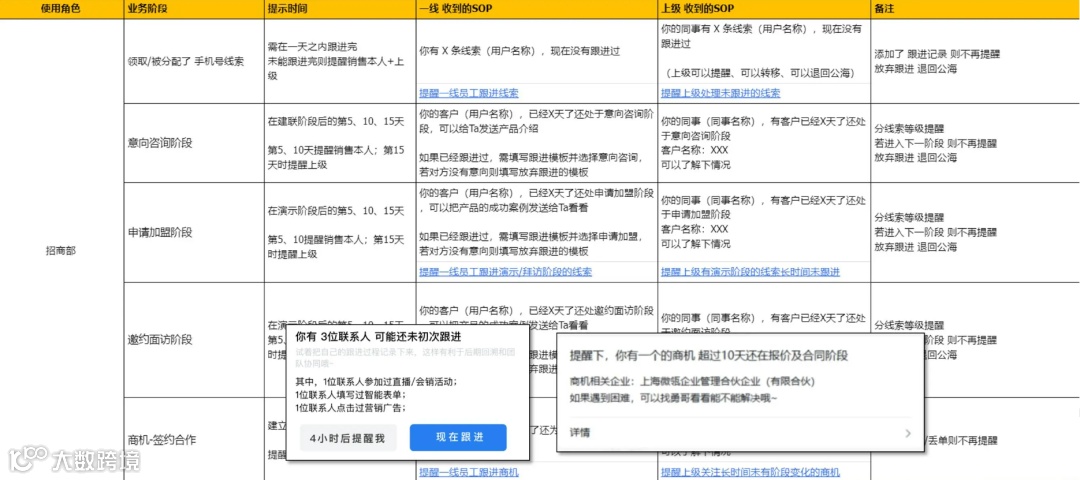
Task: Select the 业务阶段 column header
Action: click(194, 10)
